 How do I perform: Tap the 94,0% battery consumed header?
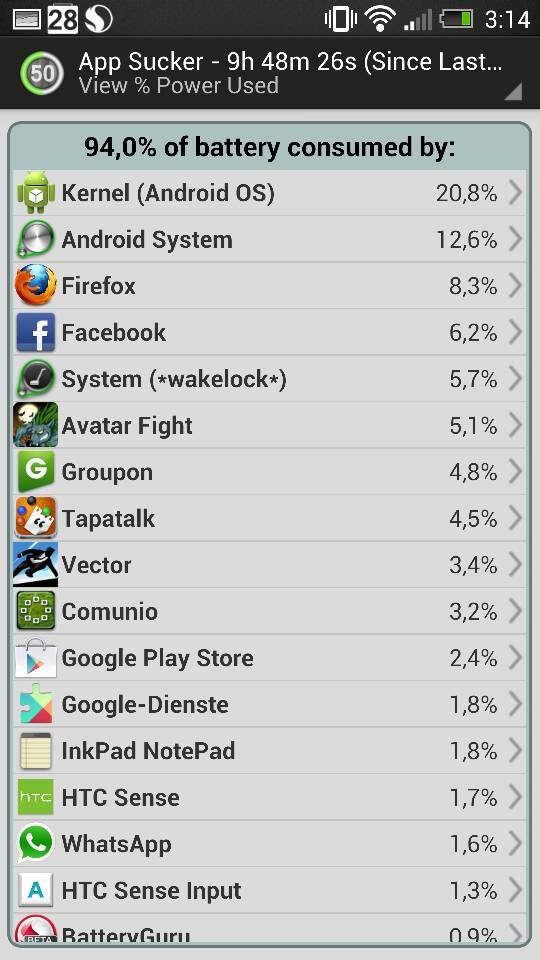point(270,147)
